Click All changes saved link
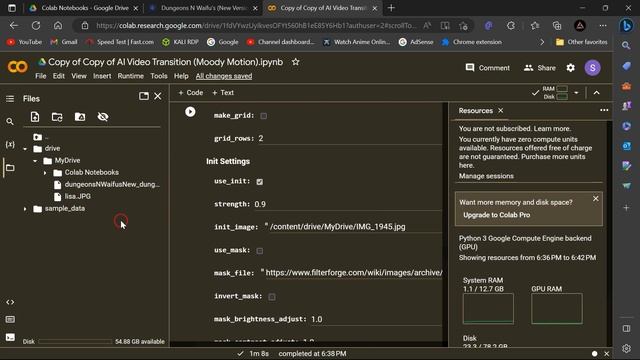Image resolution: width=640 pixels, height=360 pixels. 224,76
